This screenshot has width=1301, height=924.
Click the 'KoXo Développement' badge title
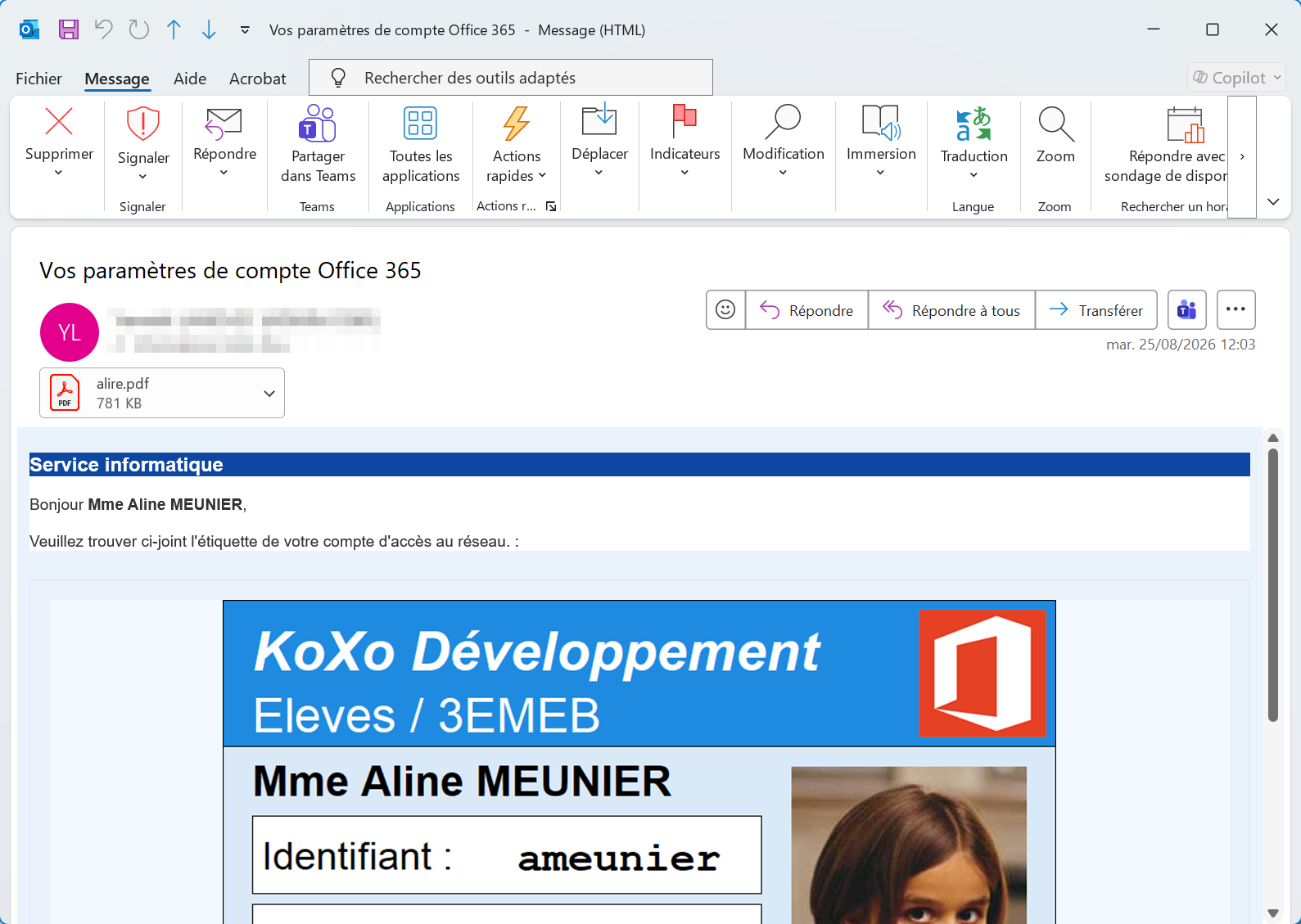[x=537, y=652]
